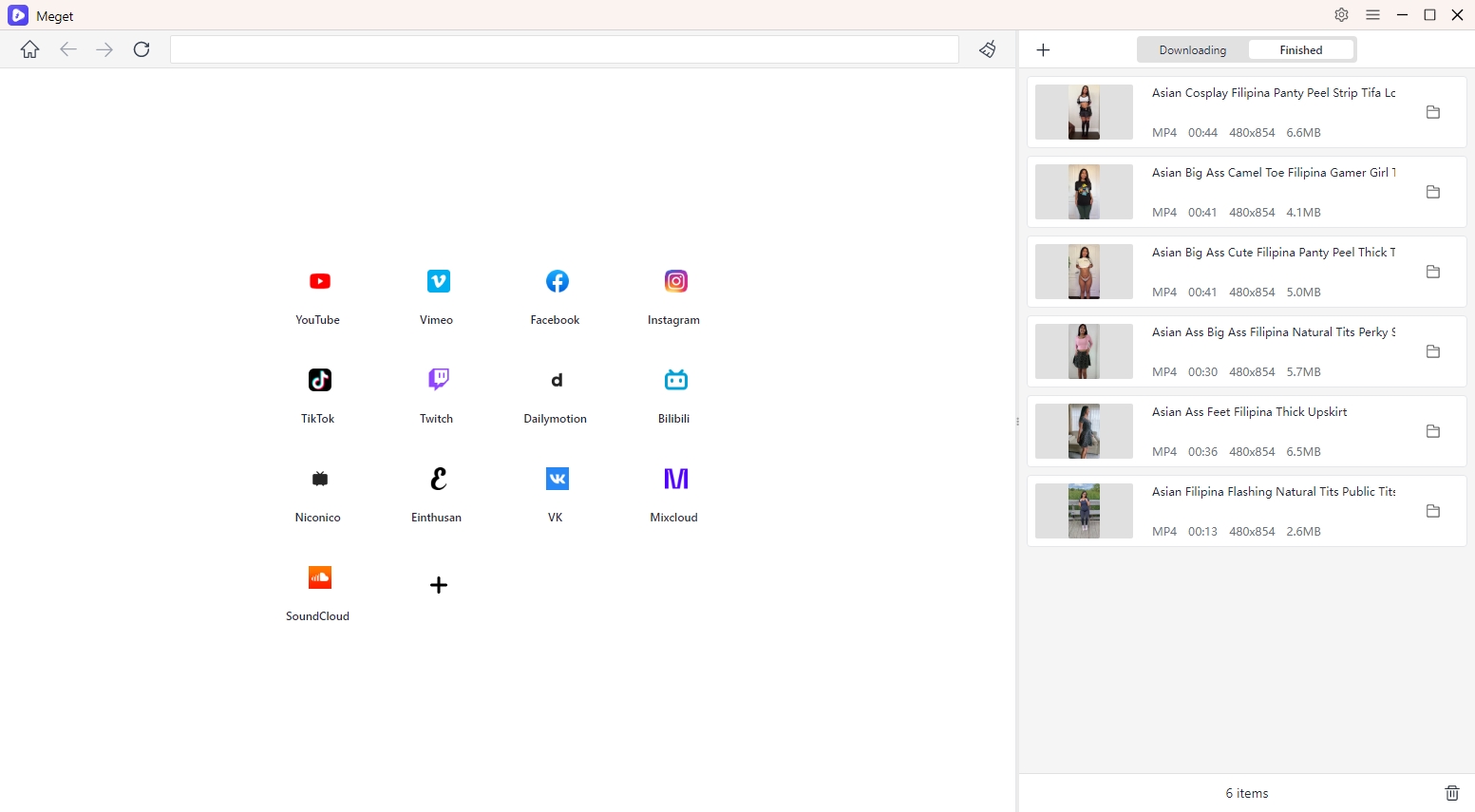This screenshot has width=1475, height=812.
Task: Click thumbnail of the 00:30 video
Action: click(x=1084, y=351)
